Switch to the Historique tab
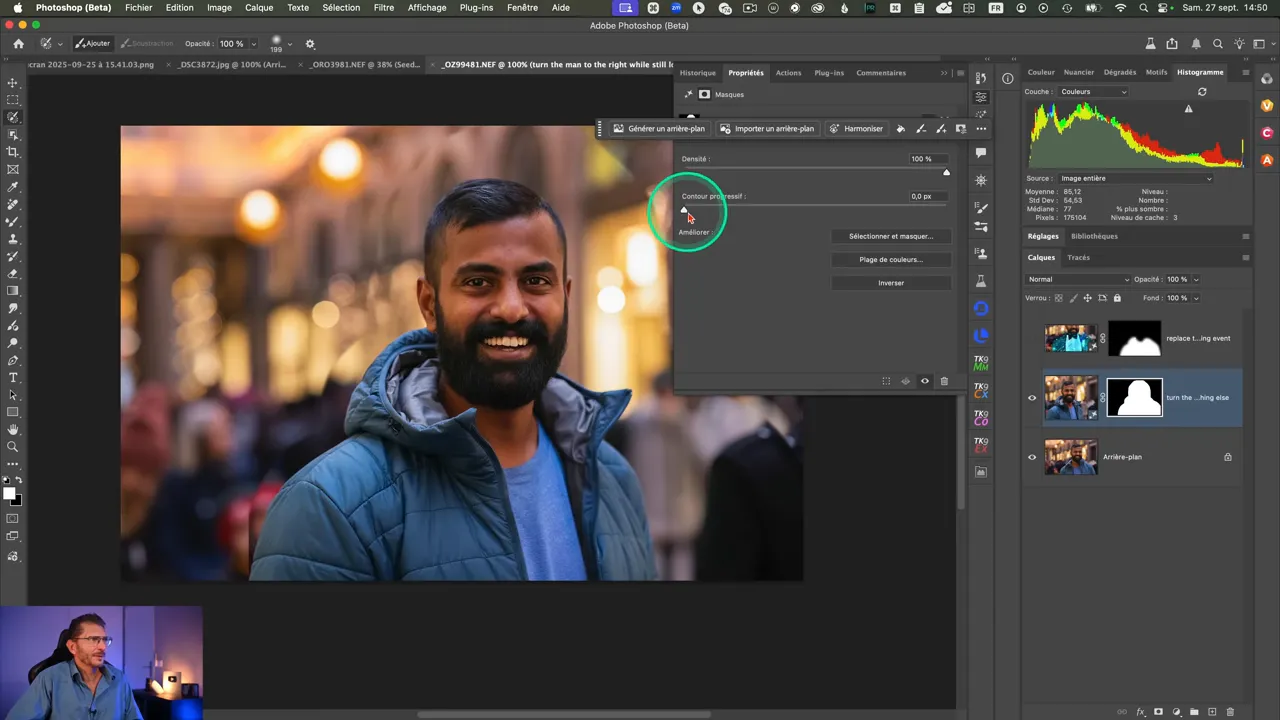Viewport: 1280px width, 720px height. pyautogui.click(x=697, y=73)
